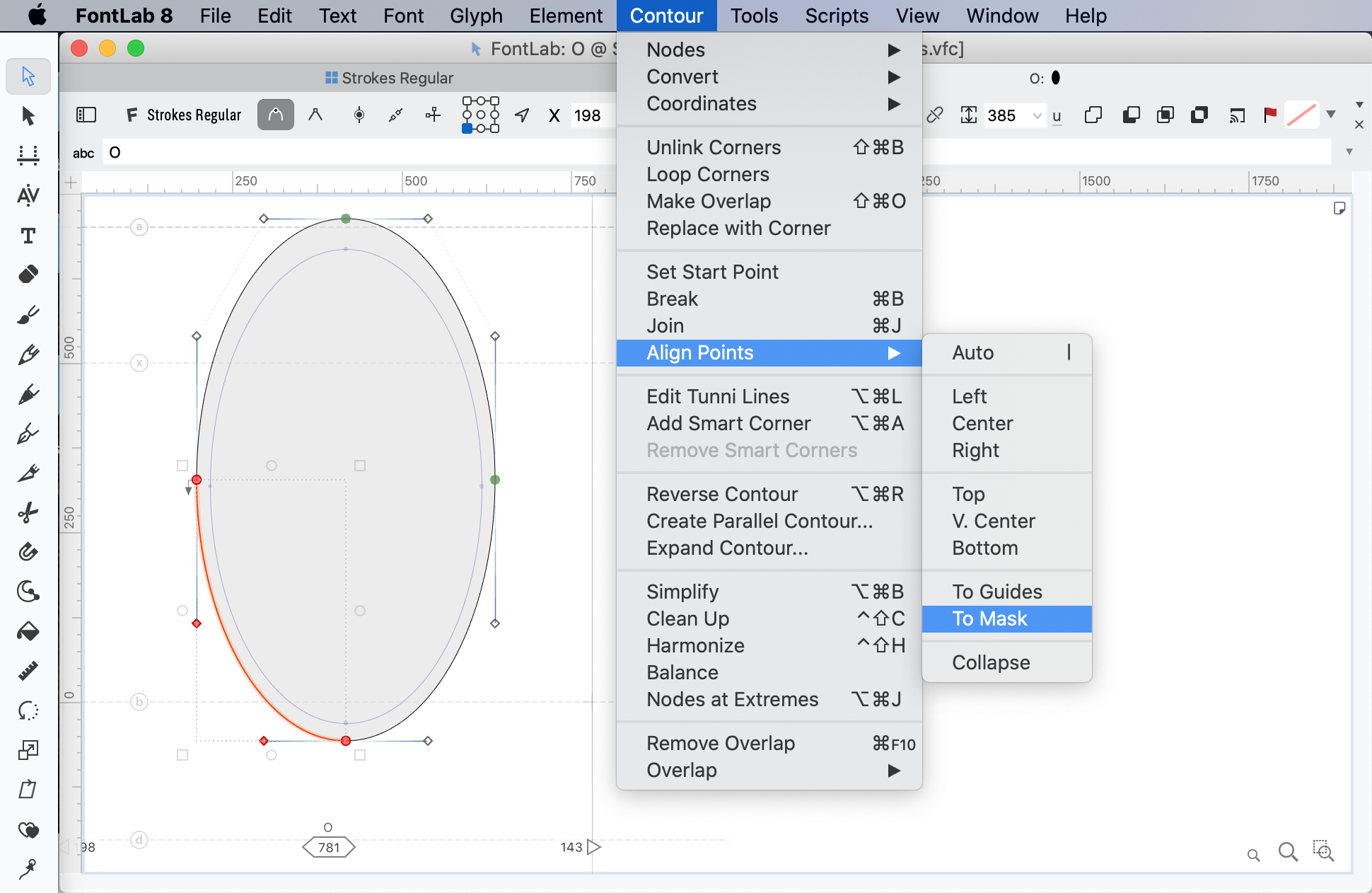Viewport: 1372px width, 893px height.
Task: Click the zoom-to-selection magnifier icon
Action: tap(1323, 851)
